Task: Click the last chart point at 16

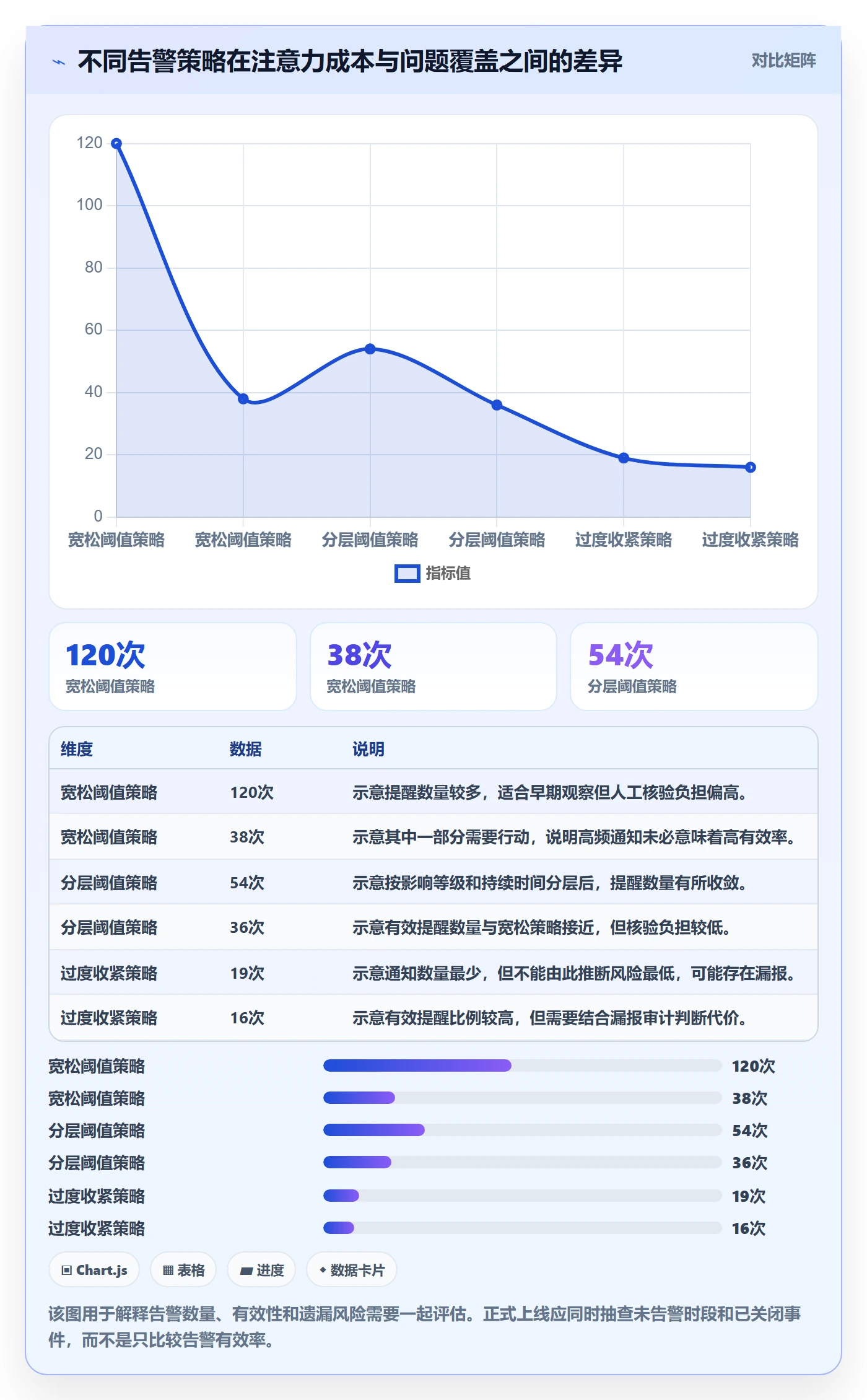Action: [751, 467]
